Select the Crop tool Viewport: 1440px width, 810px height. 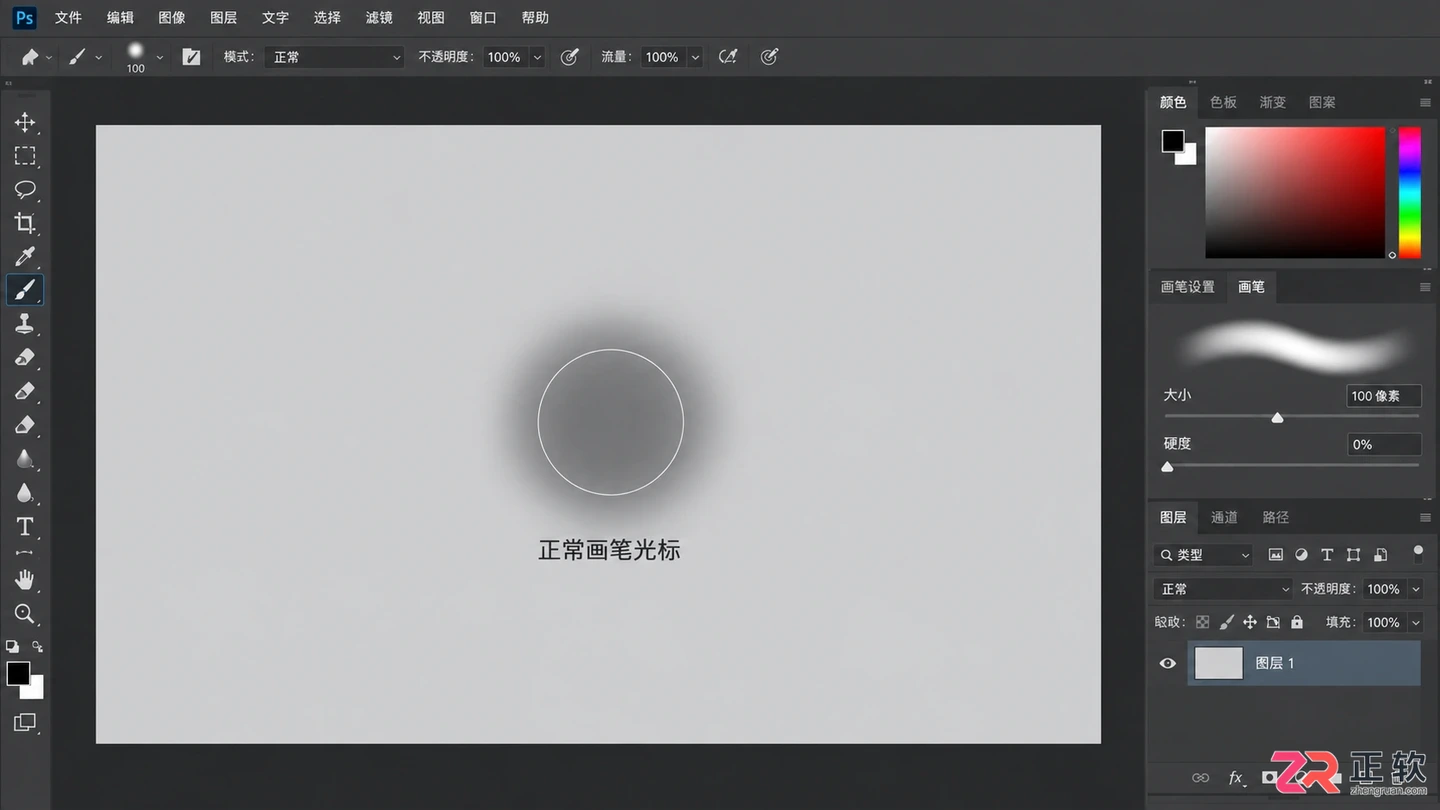pyautogui.click(x=25, y=223)
